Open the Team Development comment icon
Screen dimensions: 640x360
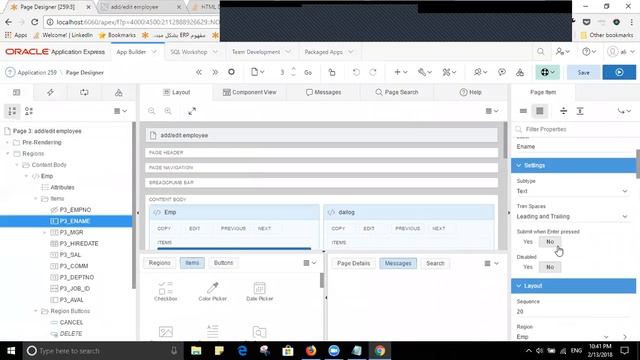[502, 72]
